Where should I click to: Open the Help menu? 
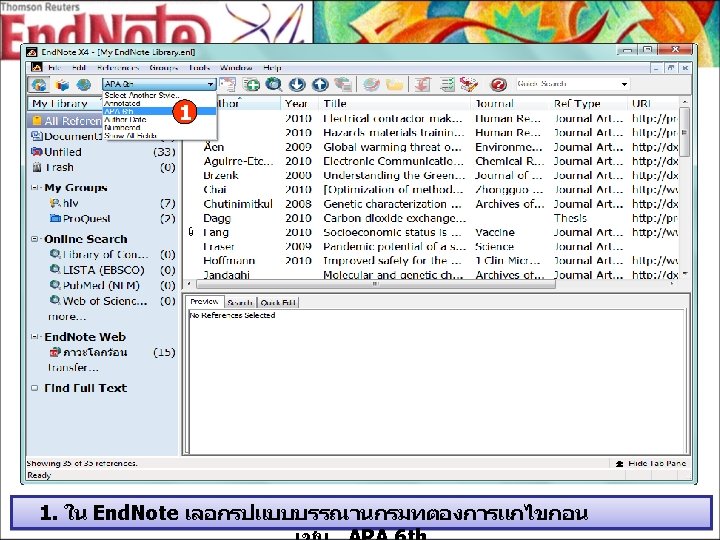(x=272, y=68)
